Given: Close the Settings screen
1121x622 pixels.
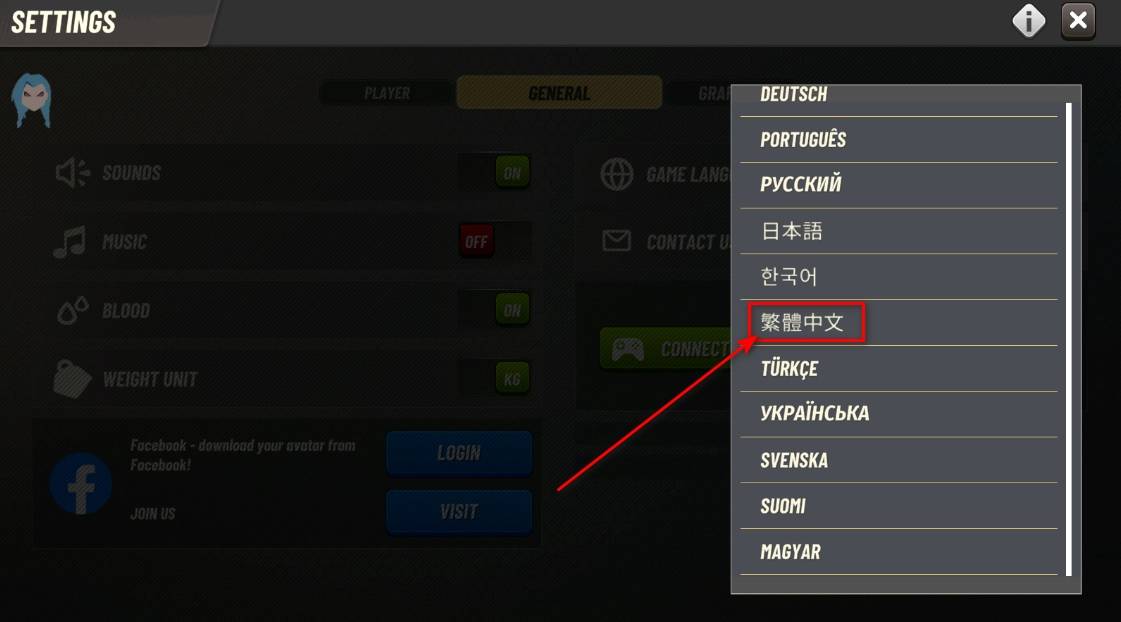Looking at the screenshot, I should (x=1078, y=21).
